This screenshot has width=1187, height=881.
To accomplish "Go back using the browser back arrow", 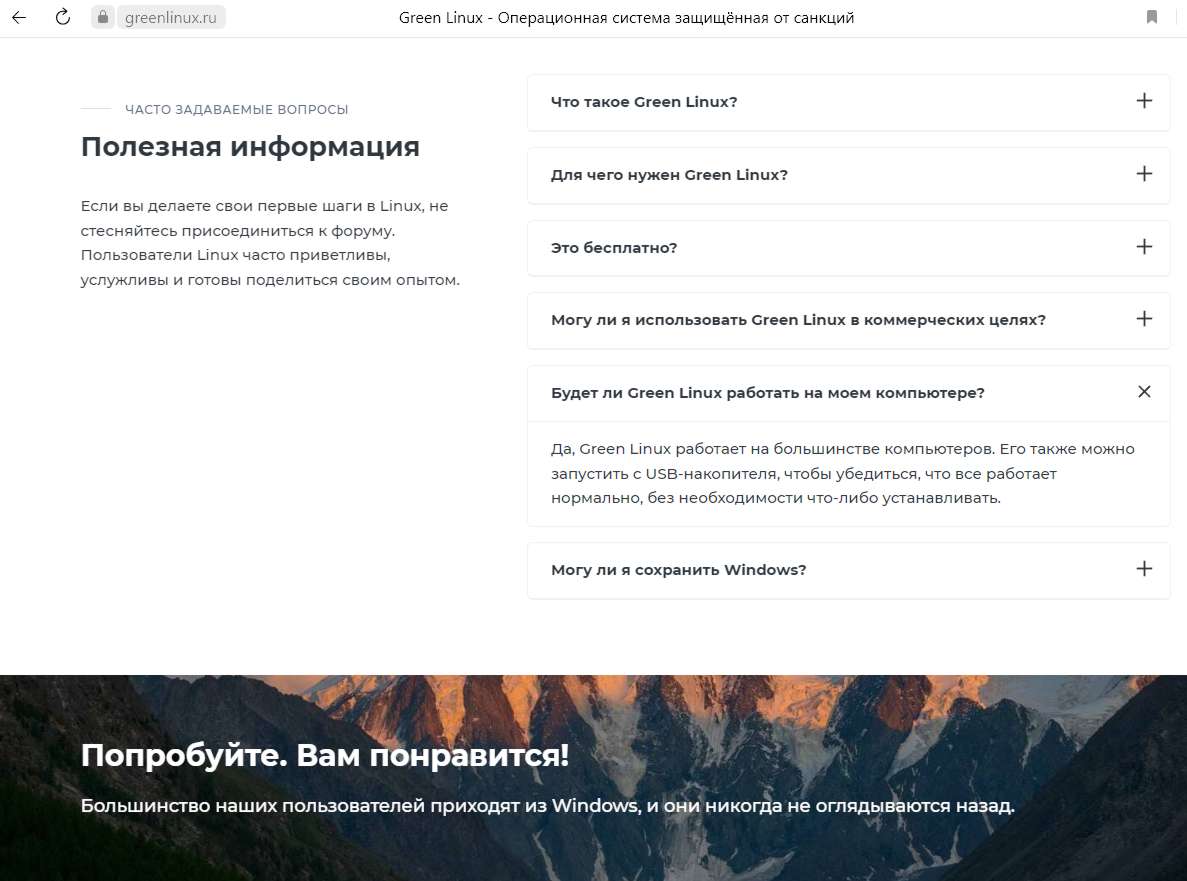I will coord(19,17).
